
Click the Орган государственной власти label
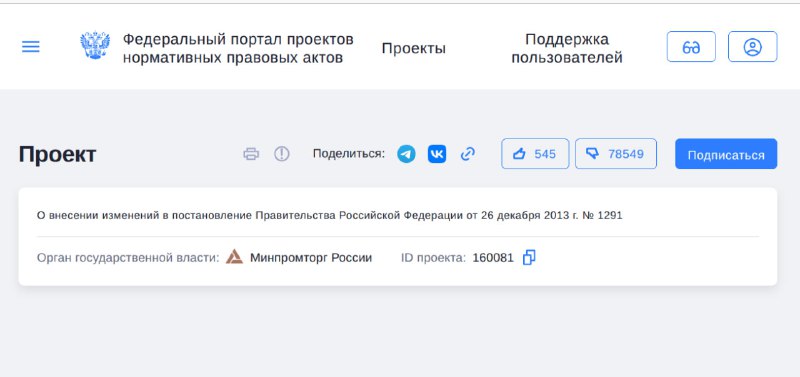(x=128, y=258)
